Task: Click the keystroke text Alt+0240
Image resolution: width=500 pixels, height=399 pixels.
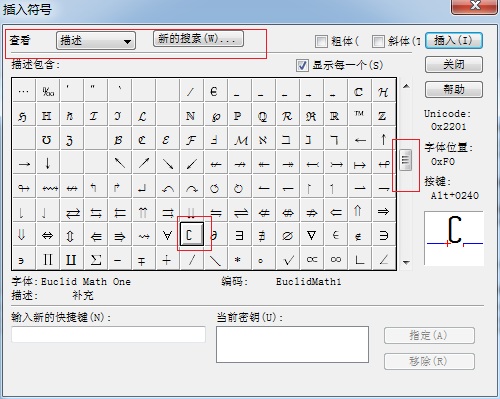Action: [455, 195]
